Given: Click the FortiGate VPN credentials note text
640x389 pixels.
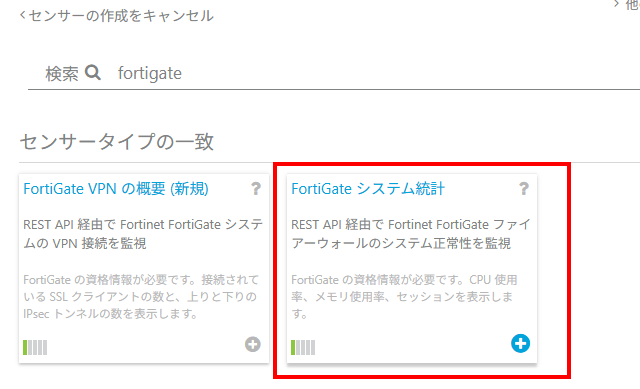Looking at the screenshot, I should click(141, 297).
